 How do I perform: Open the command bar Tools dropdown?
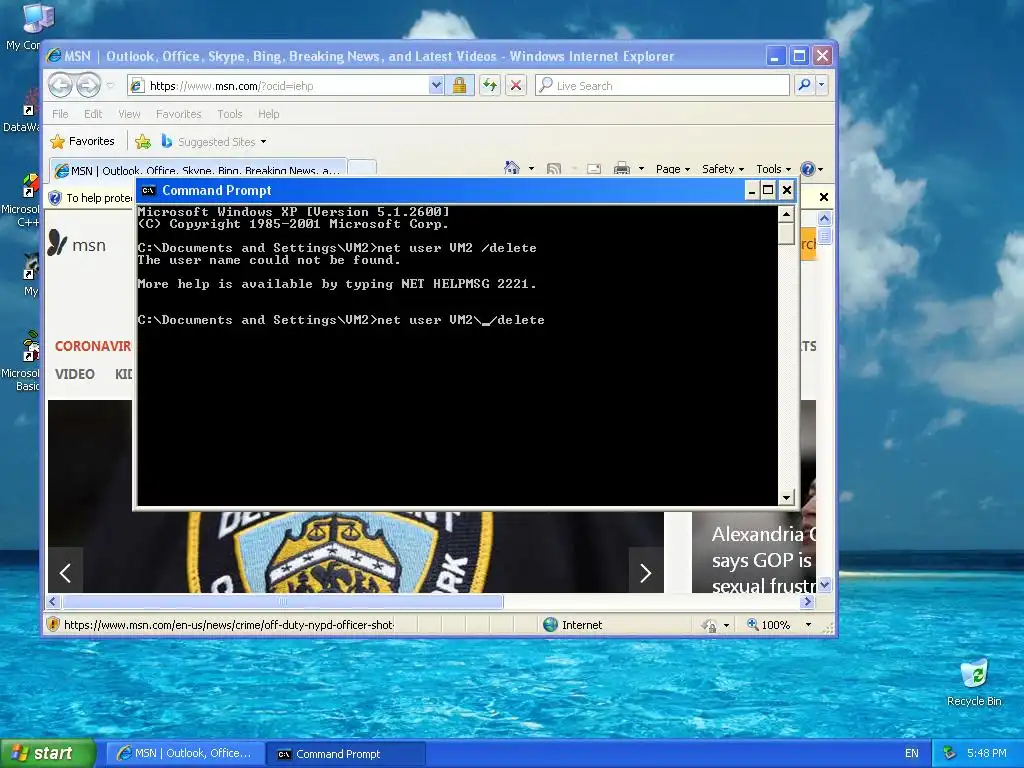point(773,168)
